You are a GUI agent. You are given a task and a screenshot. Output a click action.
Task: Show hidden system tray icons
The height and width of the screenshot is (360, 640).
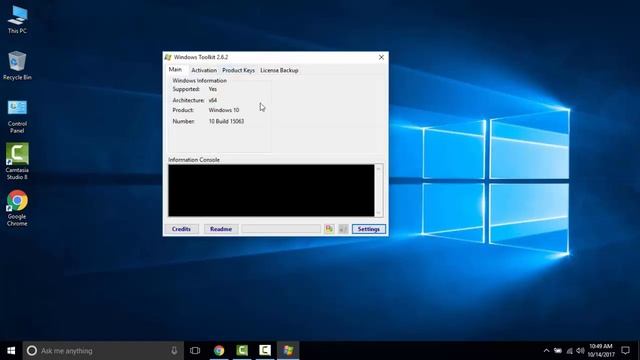pos(547,351)
